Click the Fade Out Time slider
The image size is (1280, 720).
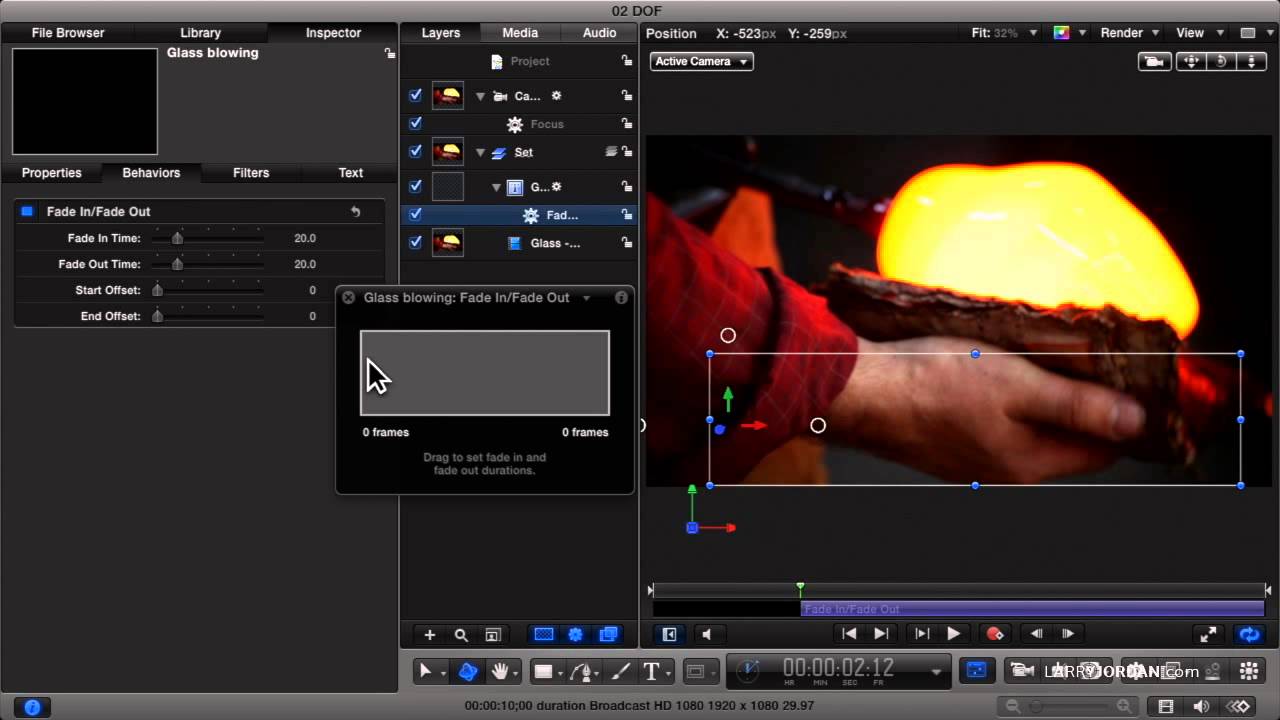(208, 264)
